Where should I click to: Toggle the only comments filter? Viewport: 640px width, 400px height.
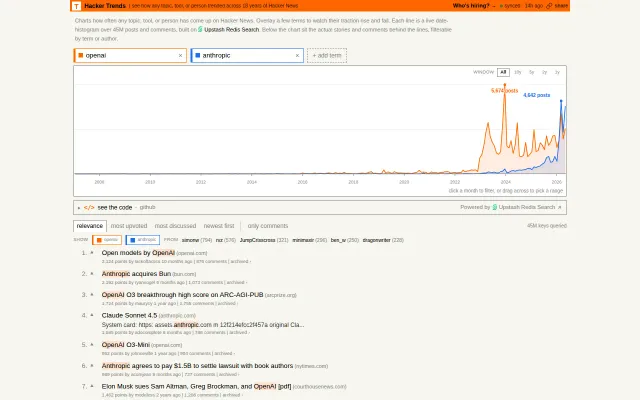point(268,226)
